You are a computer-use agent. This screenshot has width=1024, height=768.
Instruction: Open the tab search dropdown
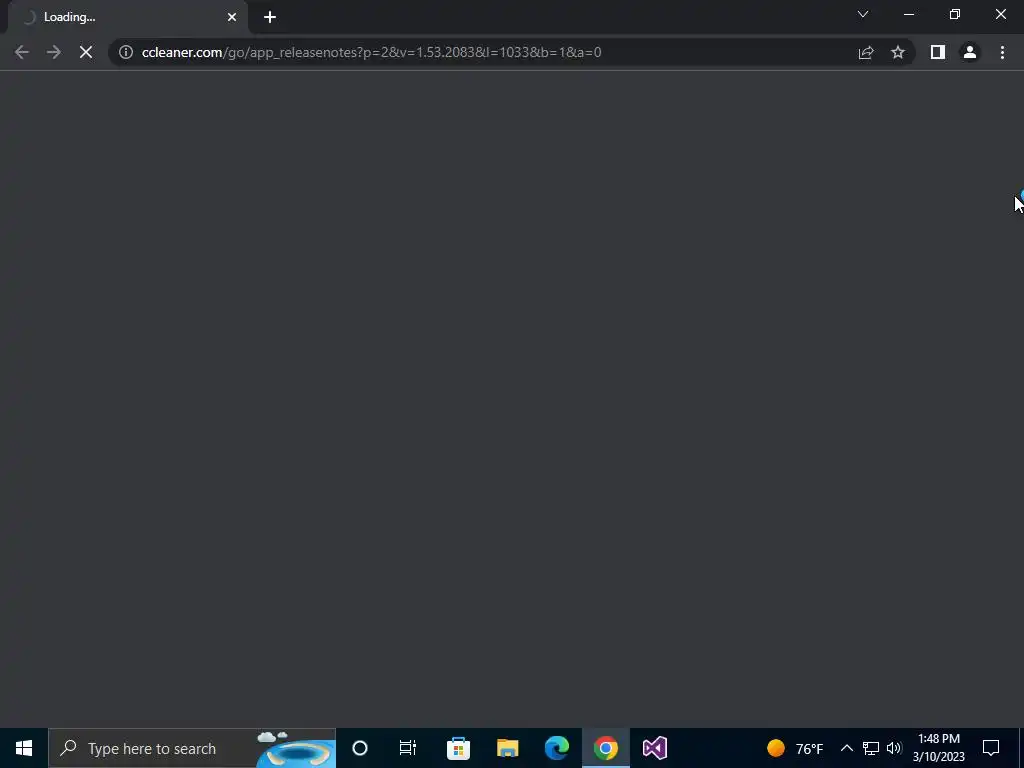tap(863, 14)
